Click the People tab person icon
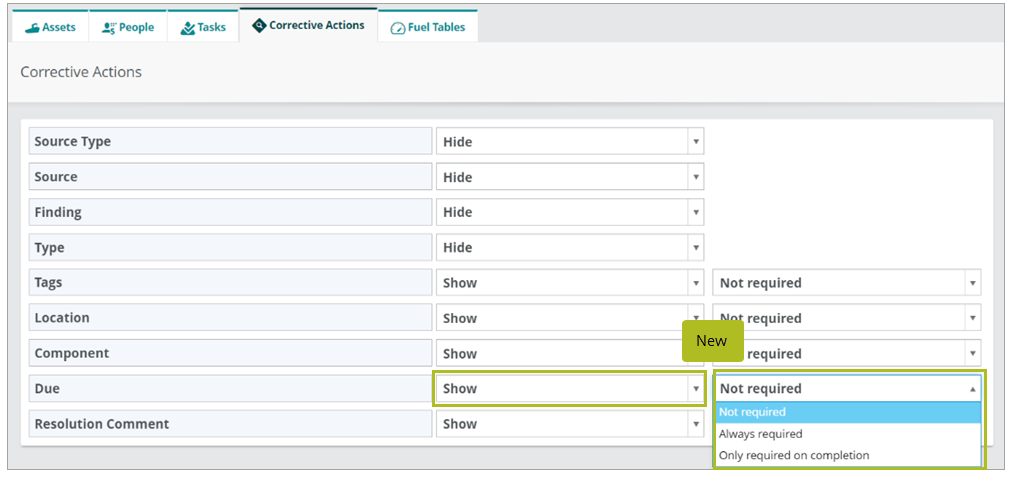Screen dimensions: 1012x477 (108, 28)
